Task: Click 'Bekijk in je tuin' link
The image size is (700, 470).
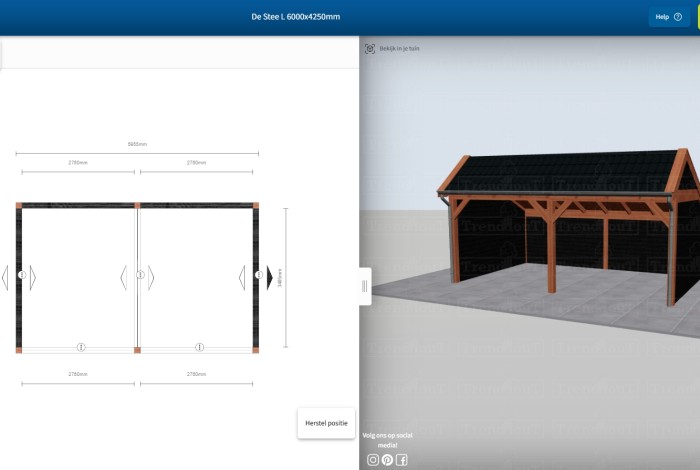Action: pos(395,48)
